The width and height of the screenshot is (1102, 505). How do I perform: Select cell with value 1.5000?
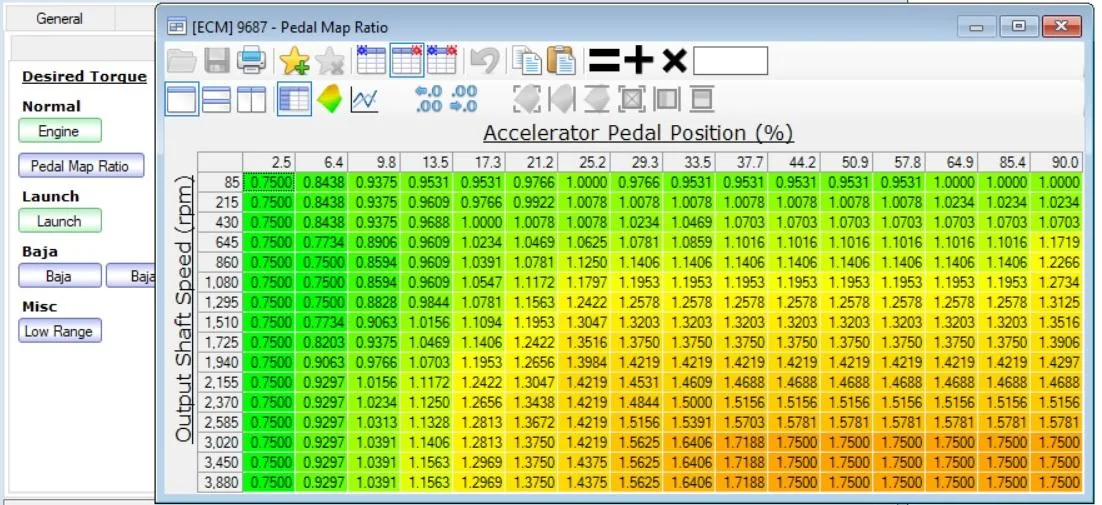coord(689,402)
